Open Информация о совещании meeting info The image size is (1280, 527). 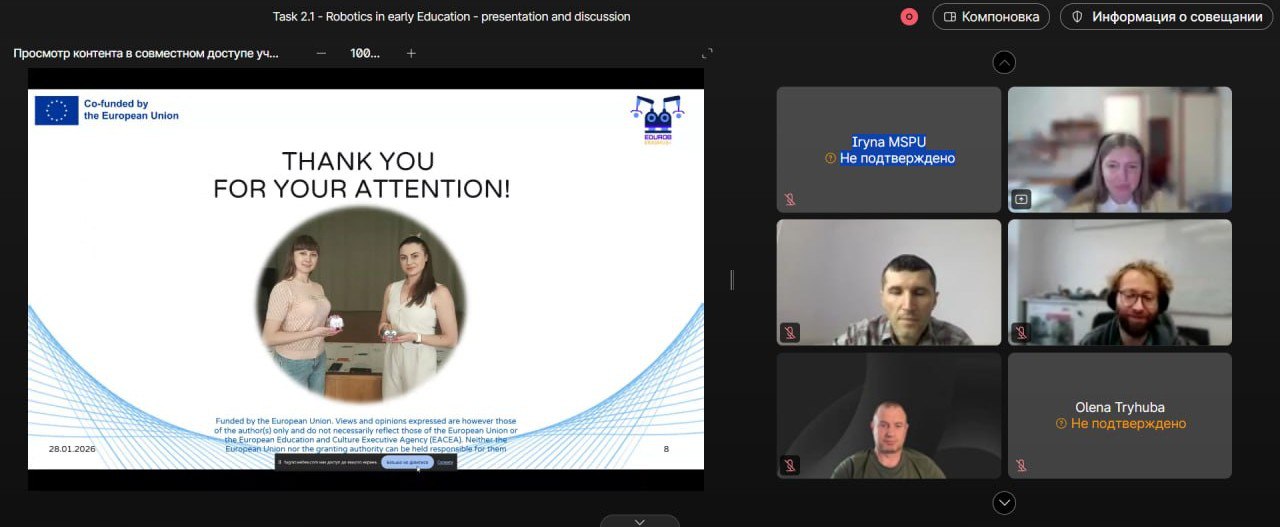coord(1166,17)
